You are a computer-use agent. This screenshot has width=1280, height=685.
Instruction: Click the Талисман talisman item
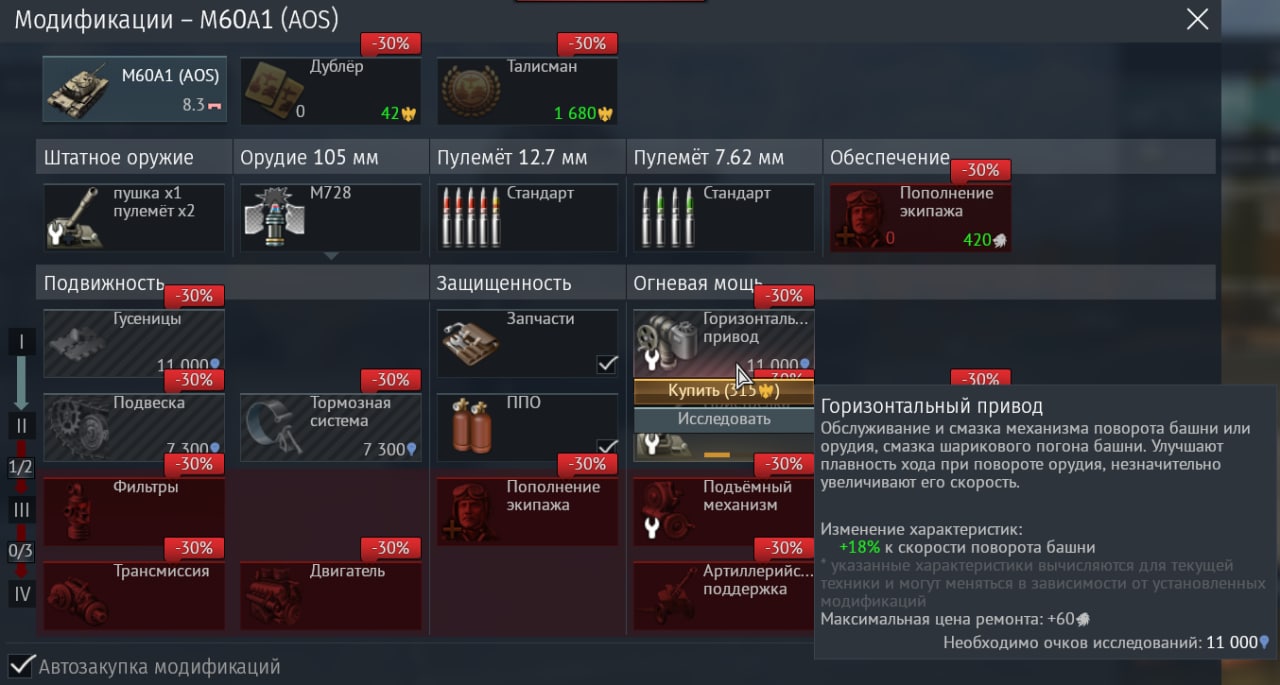(527, 90)
